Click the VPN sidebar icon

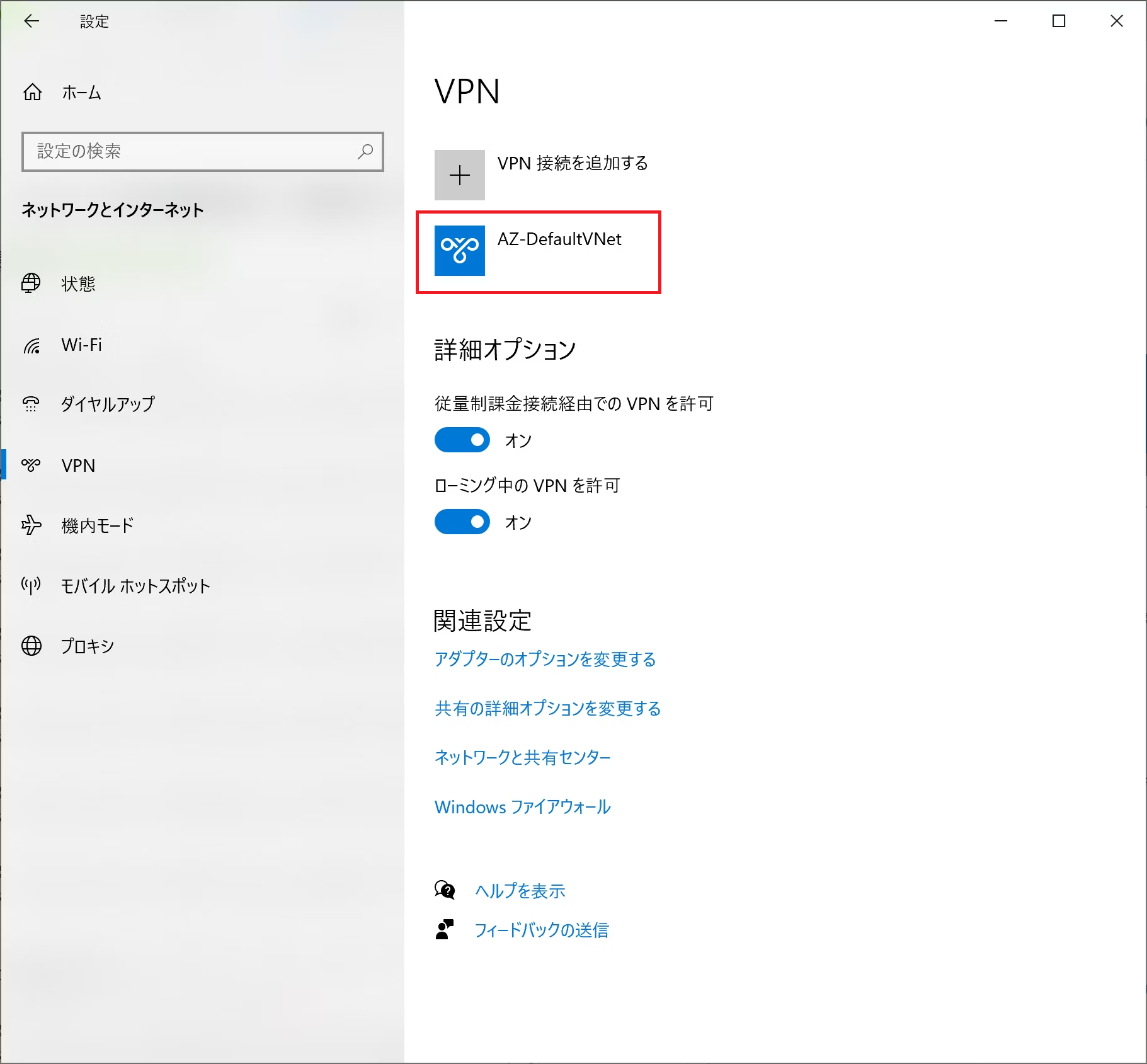31,465
